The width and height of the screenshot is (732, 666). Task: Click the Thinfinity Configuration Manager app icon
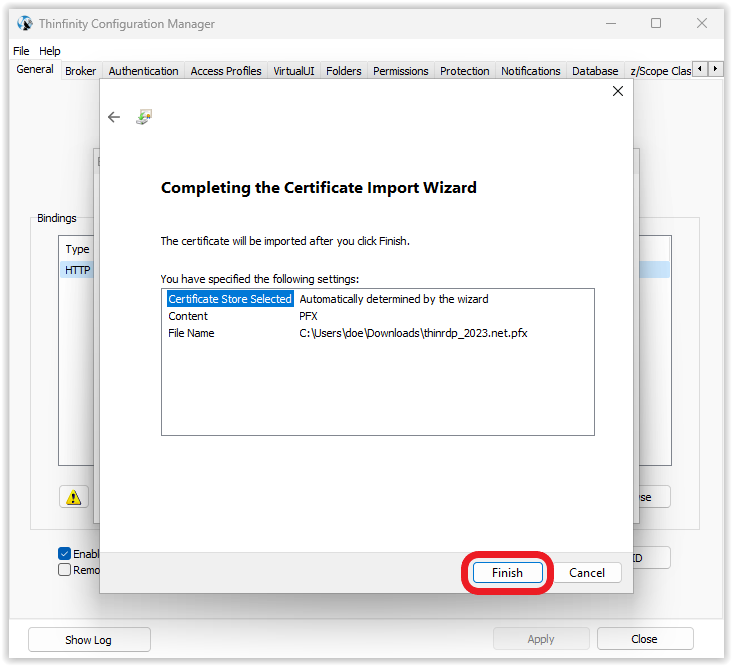[25, 23]
